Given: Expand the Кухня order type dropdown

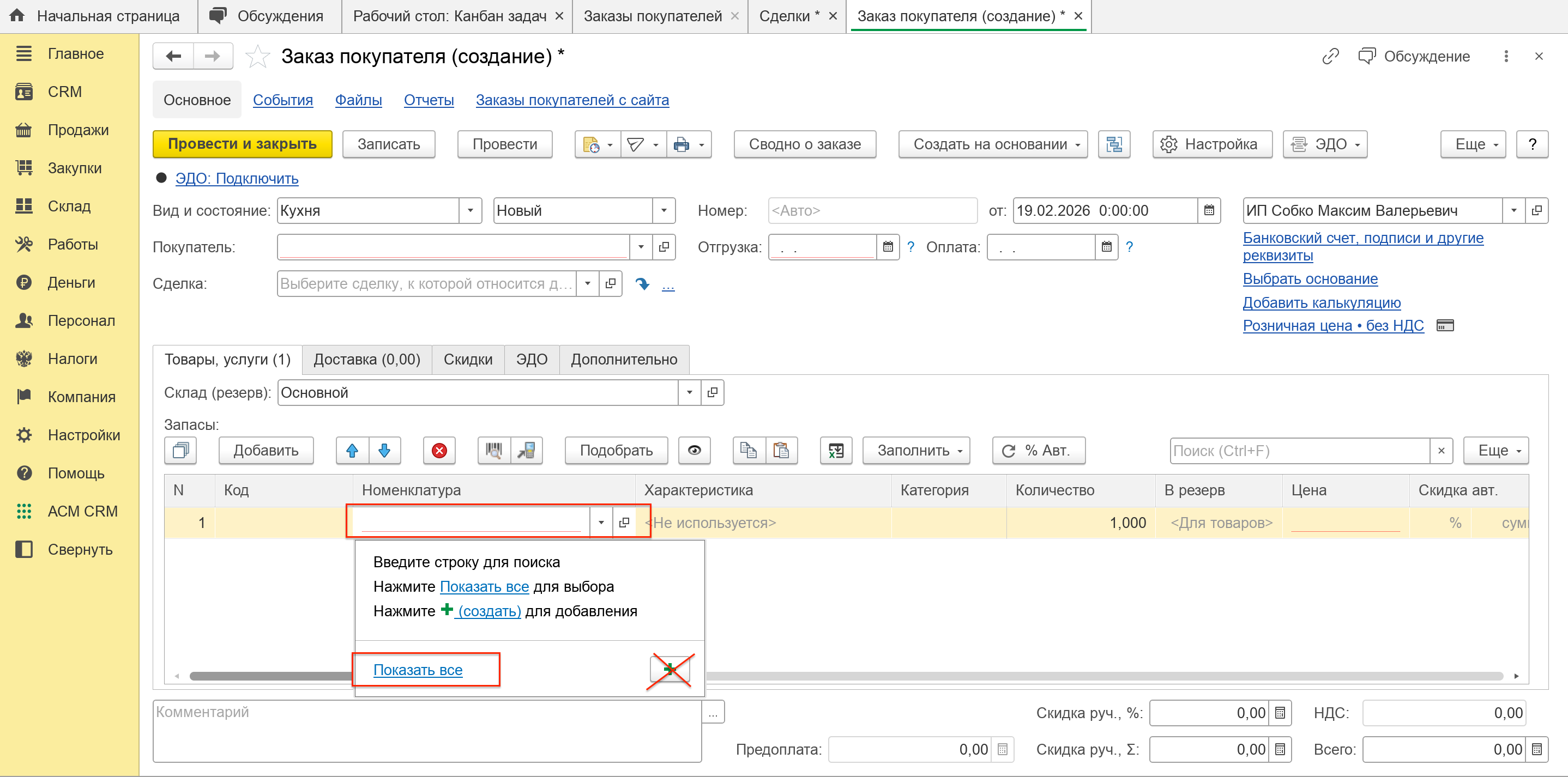Looking at the screenshot, I should (470, 210).
